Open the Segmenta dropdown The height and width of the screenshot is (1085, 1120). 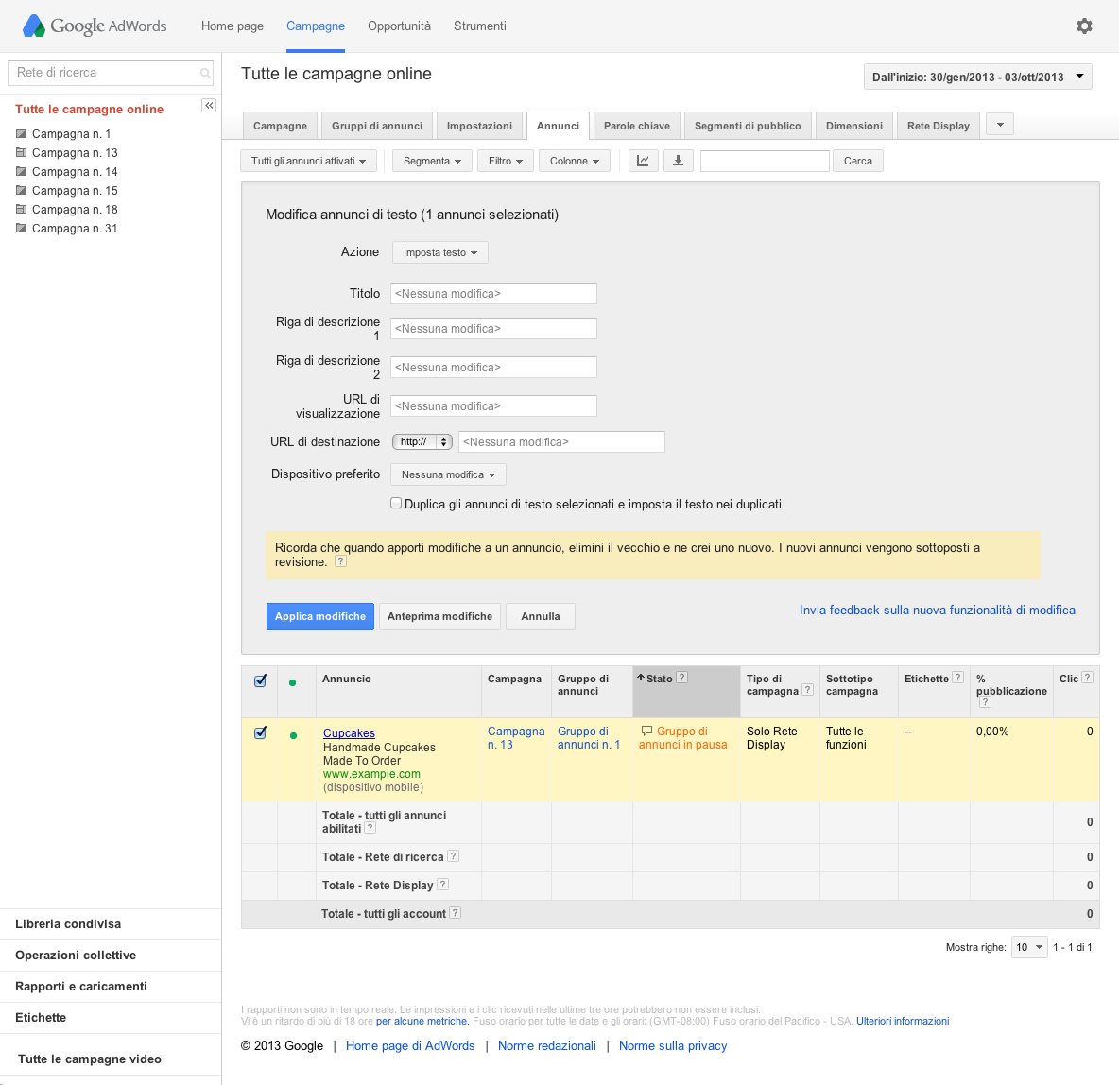(432, 161)
